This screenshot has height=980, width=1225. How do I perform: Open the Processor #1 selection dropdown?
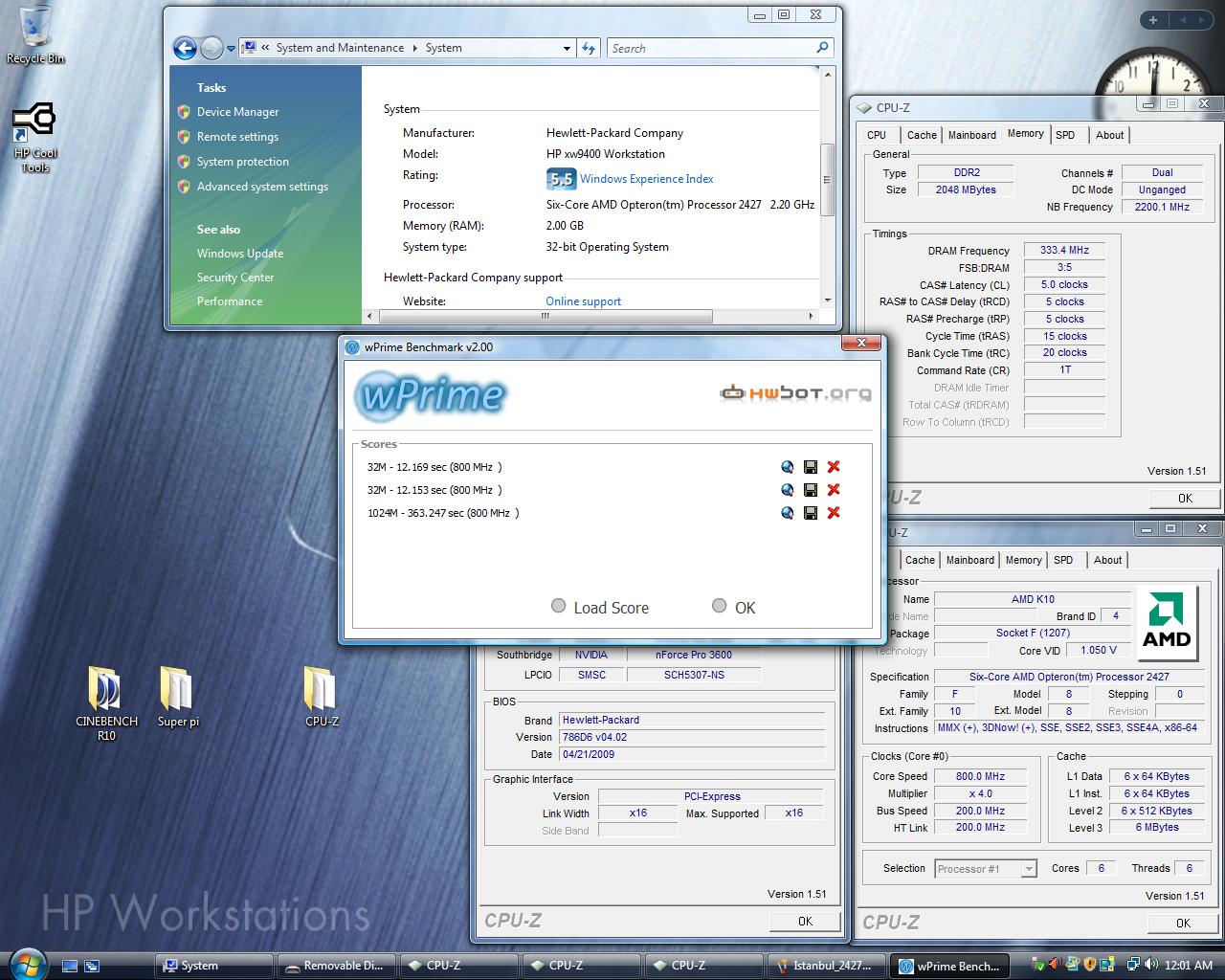[1029, 869]
